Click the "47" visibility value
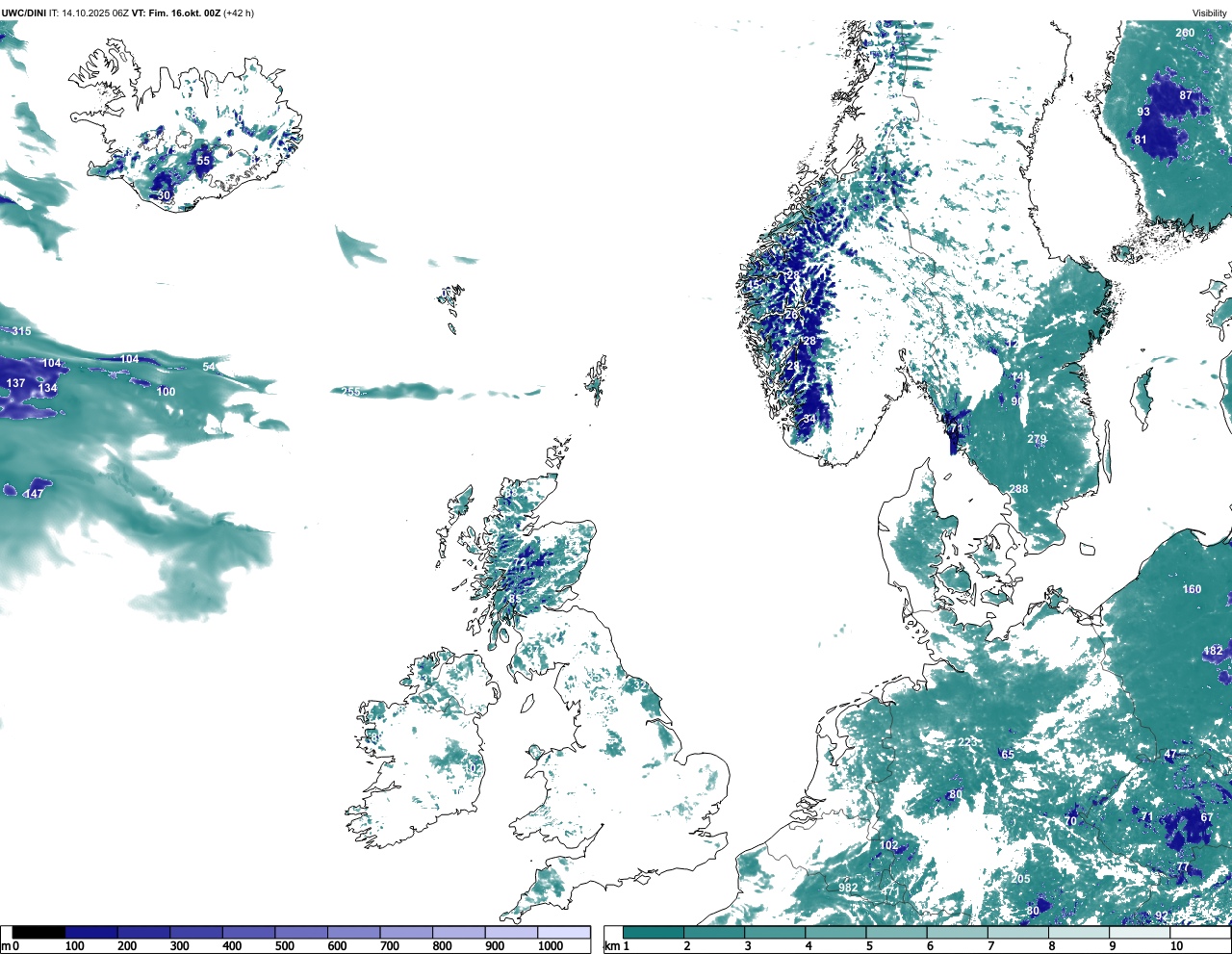This screenshot has width=1232, height=954. [x=1170, y=755]
